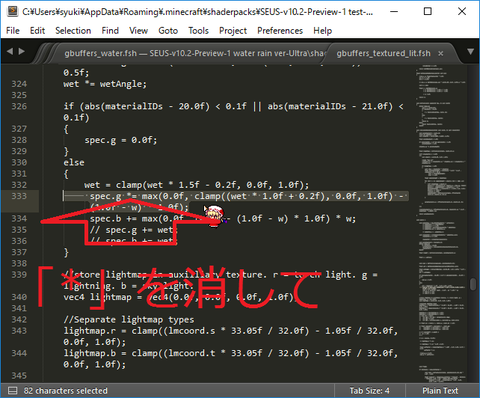Open the Selection menu
The image size is (480, 398).
(73, 31)
